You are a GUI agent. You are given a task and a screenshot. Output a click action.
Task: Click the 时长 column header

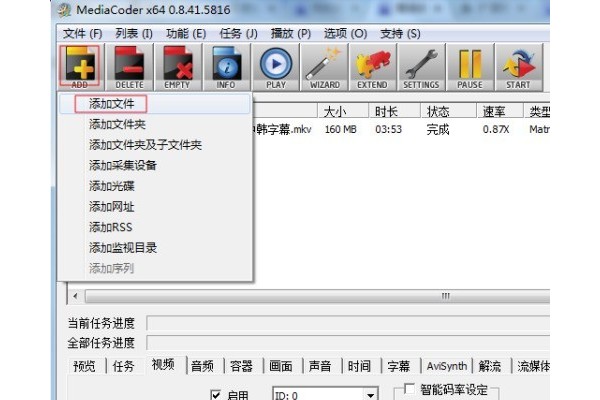(x=395, y=111)
